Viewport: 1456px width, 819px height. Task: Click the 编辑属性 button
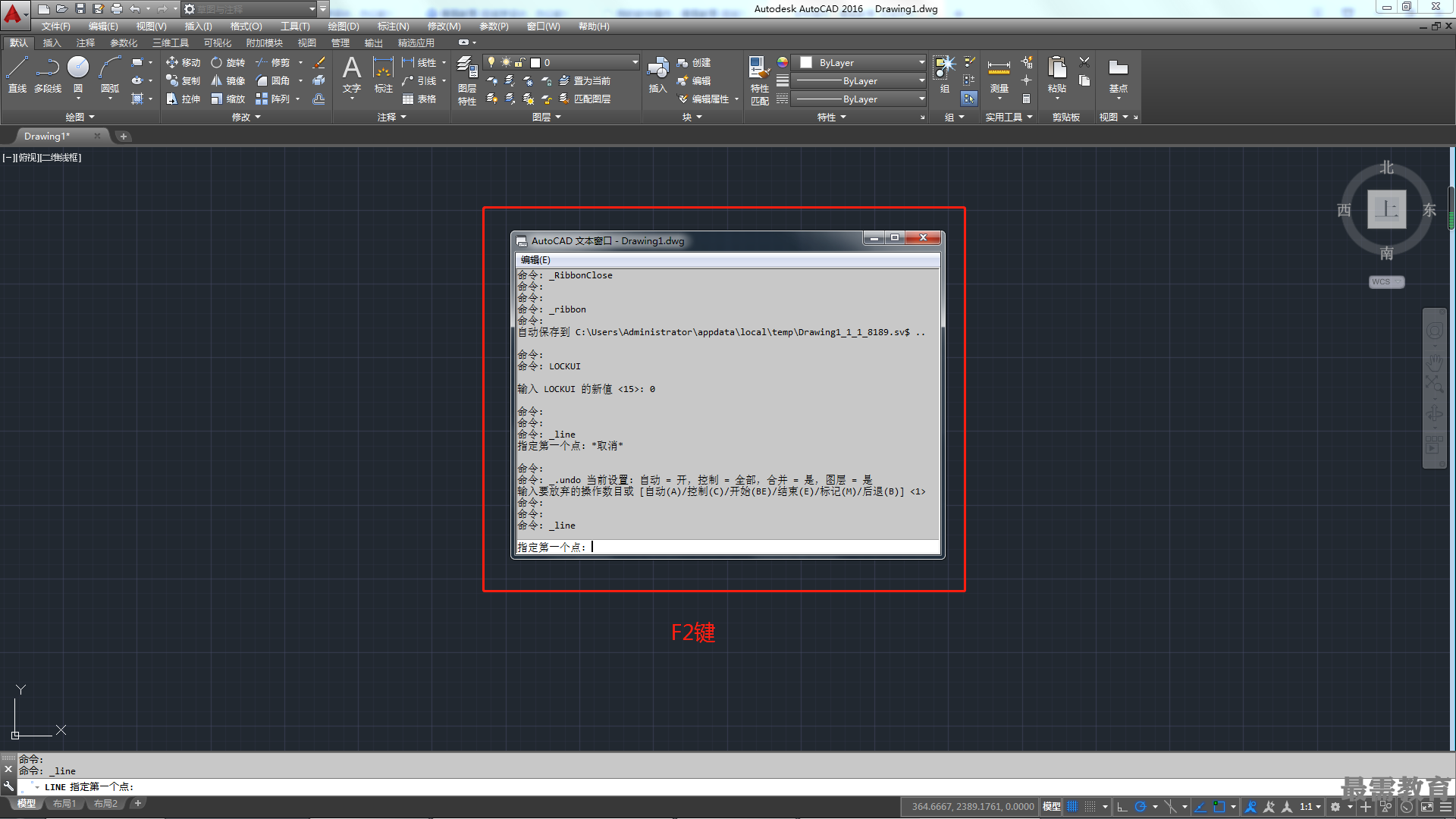pos(703,99)
